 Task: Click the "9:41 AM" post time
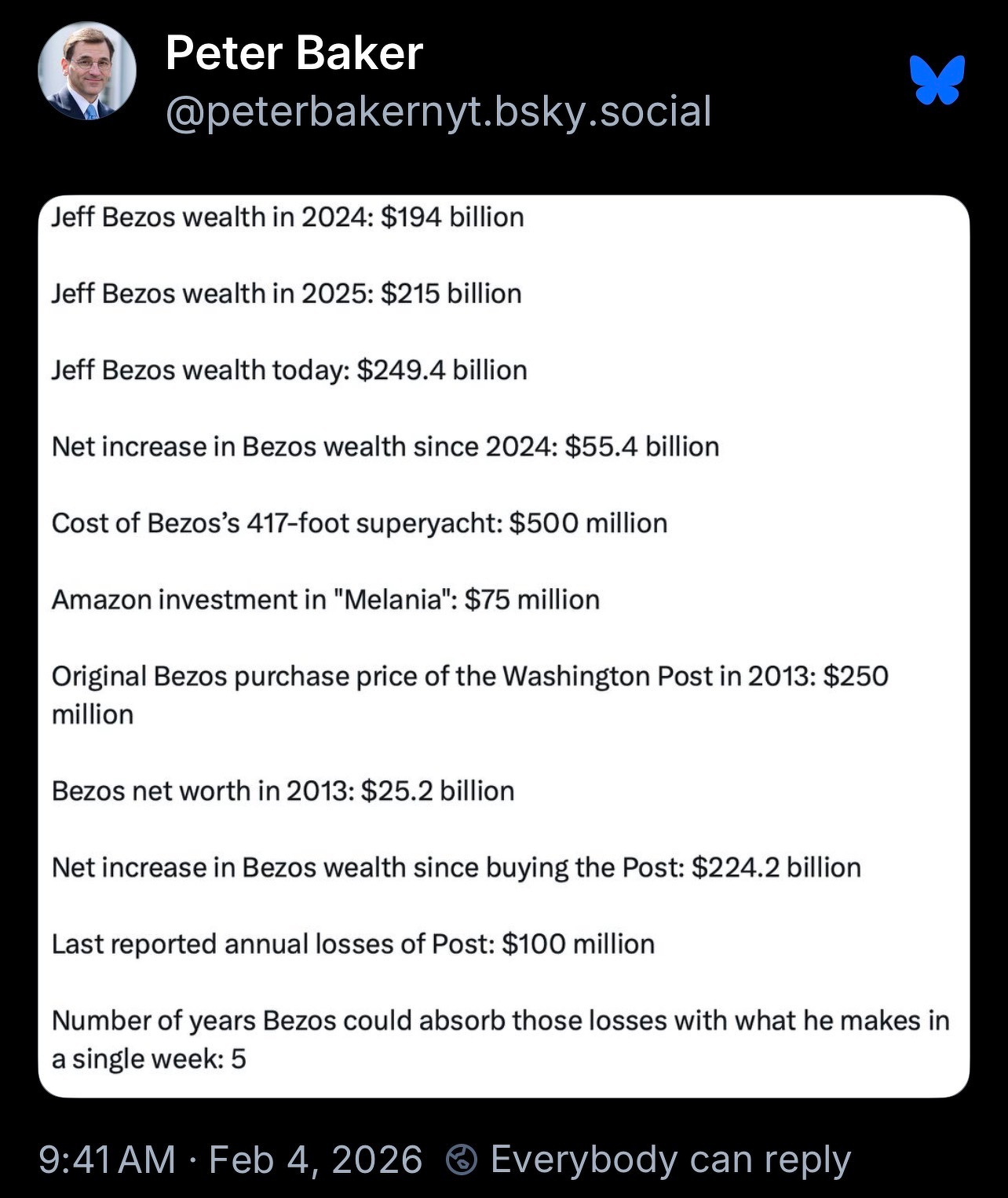click(107, 1160)
